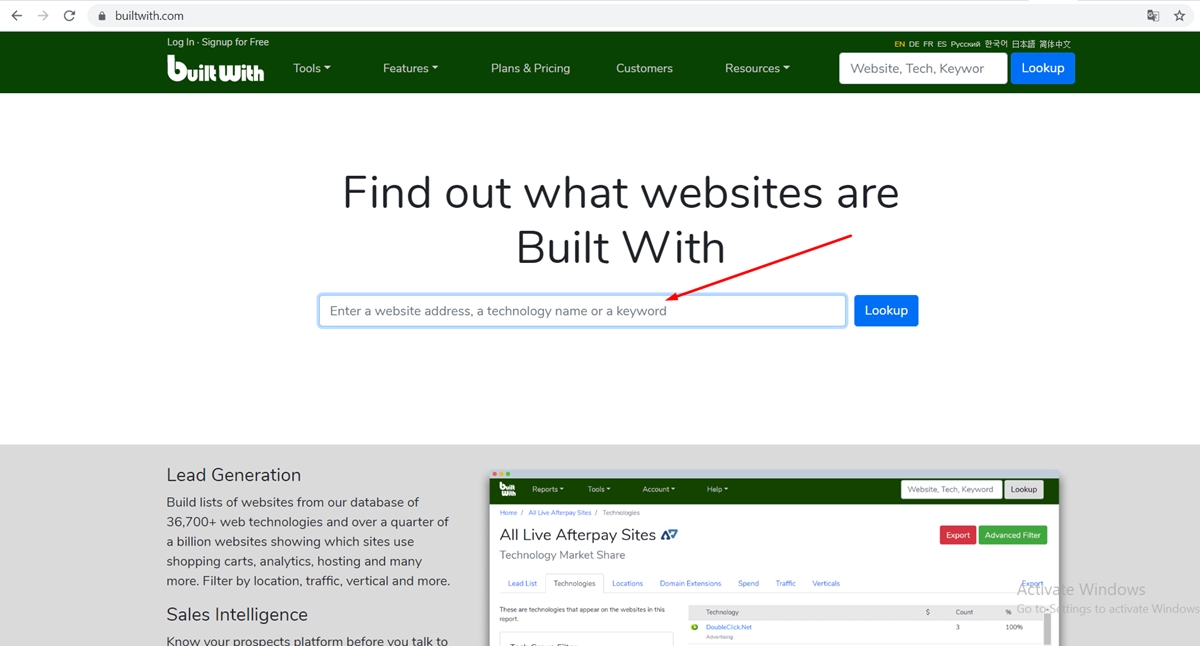1200x646 pixels.
Task: Open the Customers page
Action: 644,68
